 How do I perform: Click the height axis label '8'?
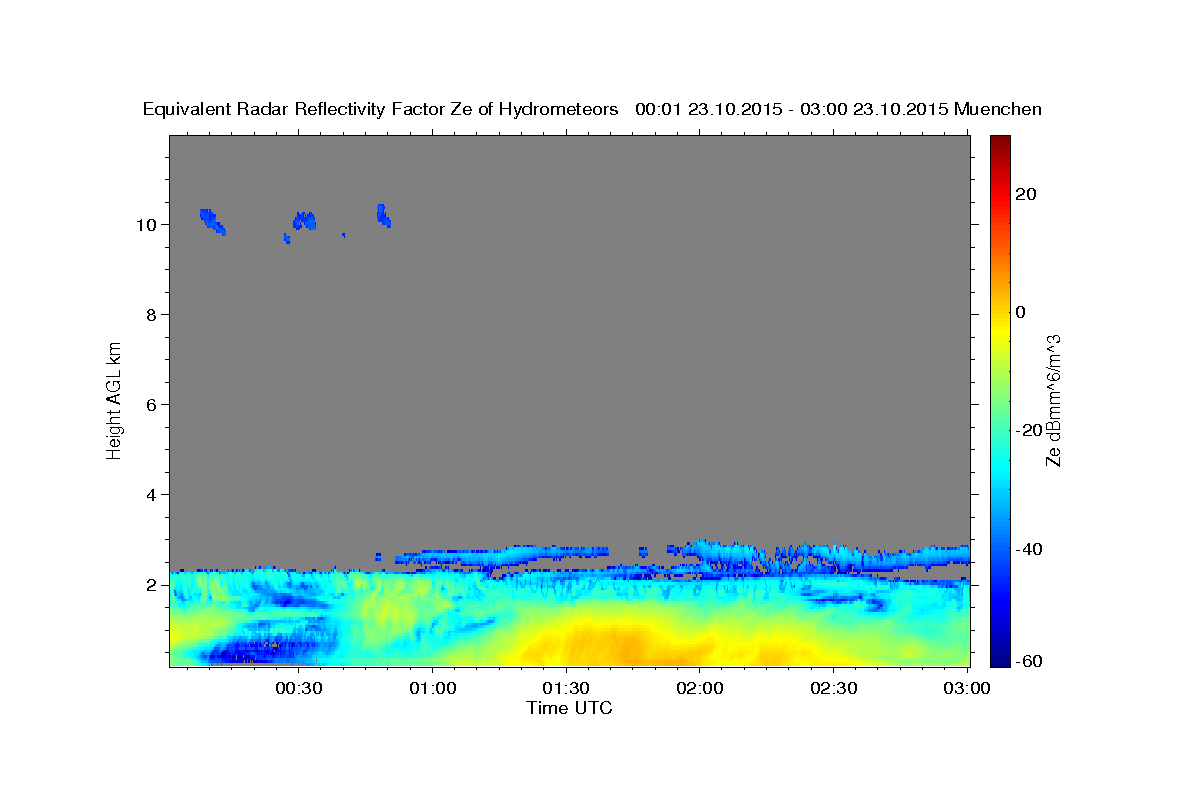click(151, 315)
